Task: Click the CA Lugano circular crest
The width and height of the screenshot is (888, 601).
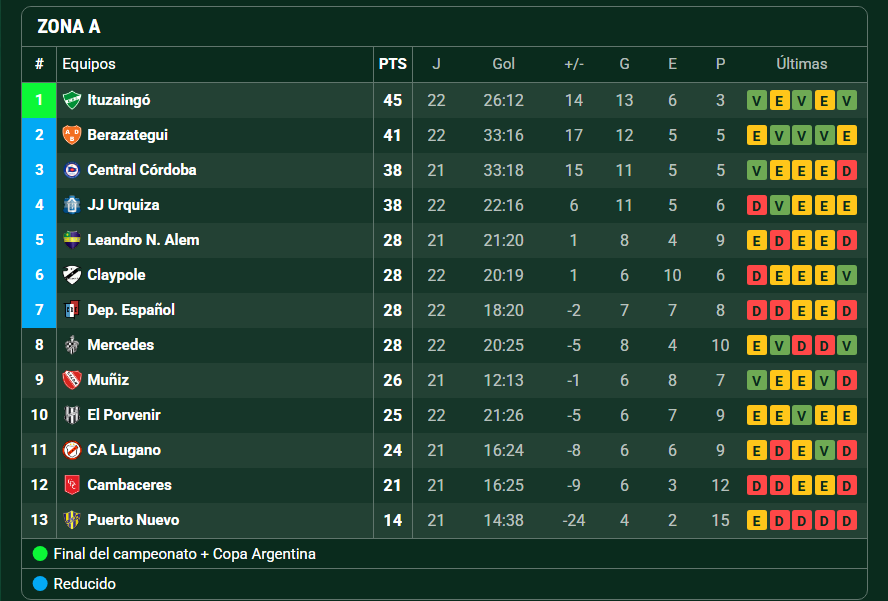Action: (72, 450)
